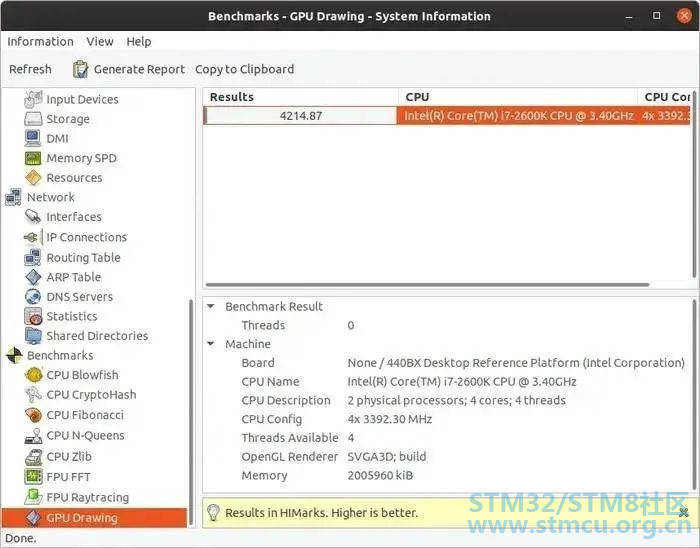Click the Storage drive icon
Image resolution: width=700 pixels, height=548 pixels.
pyautogui.click(x=33, y=119)
